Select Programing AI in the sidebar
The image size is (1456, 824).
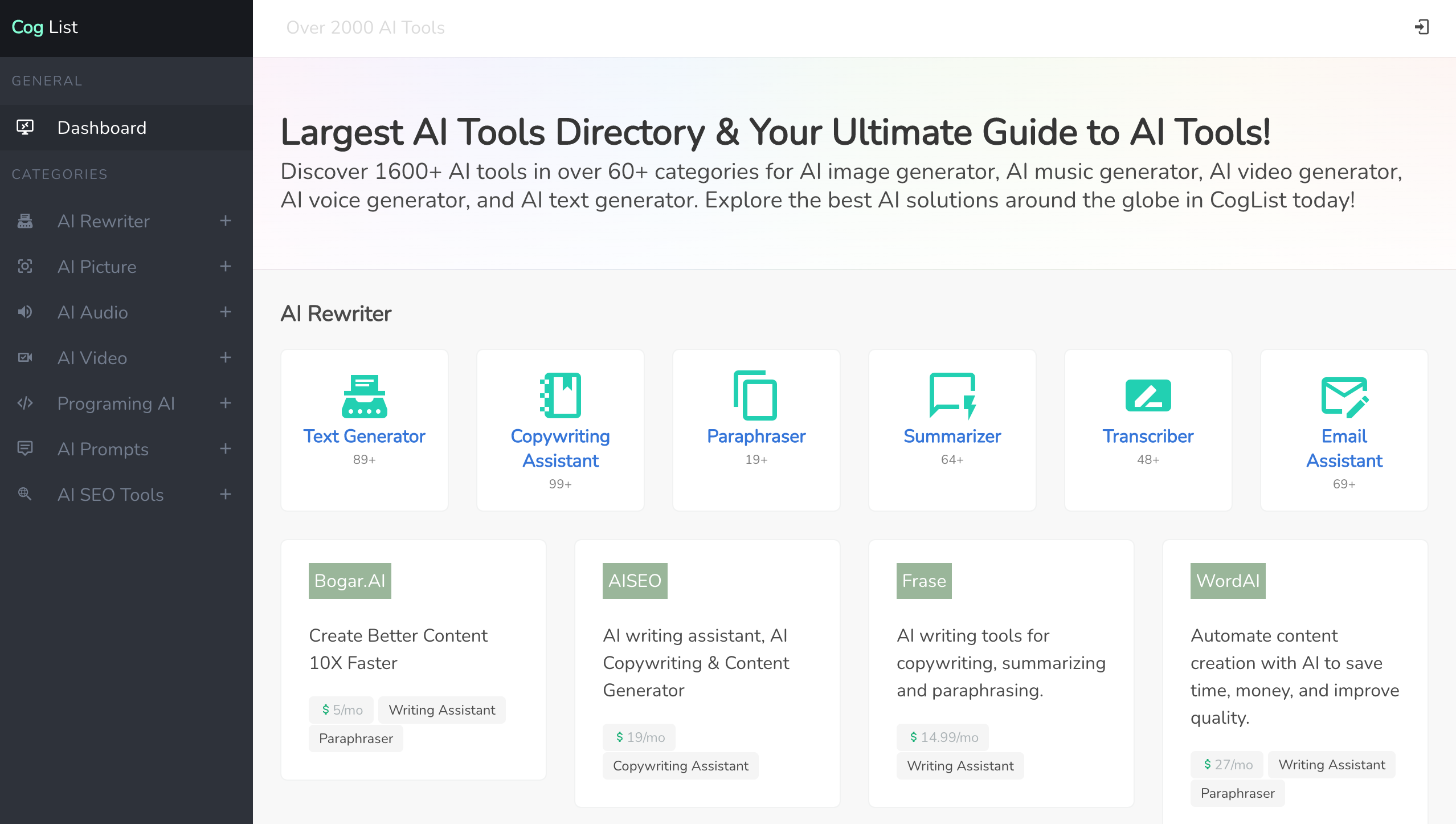click(126, 403)
